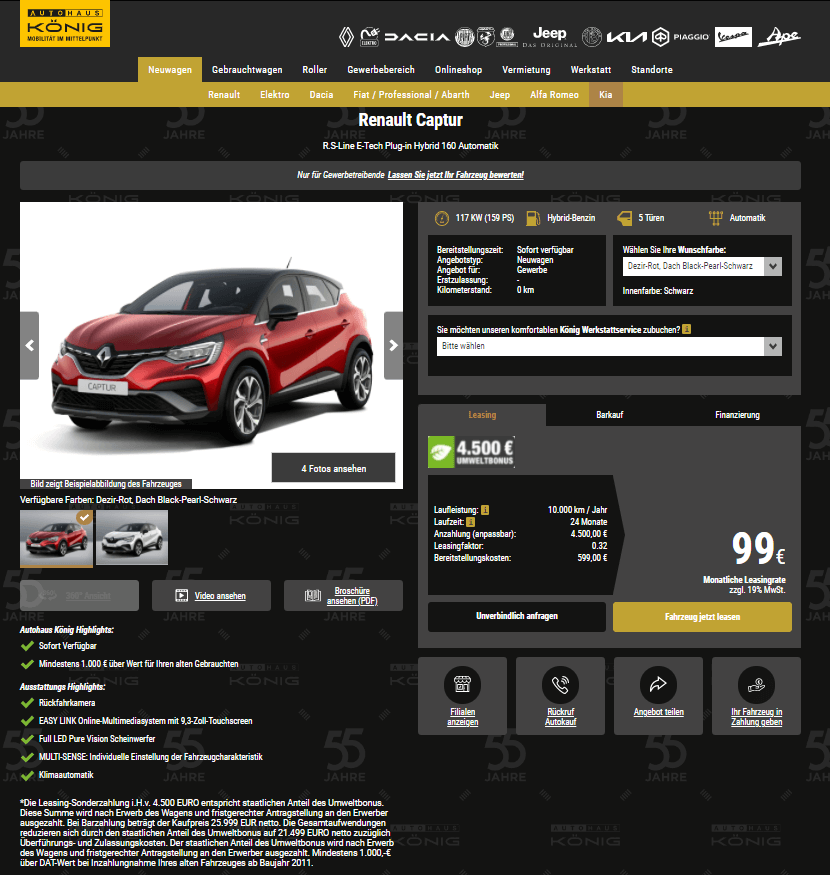Open the Onlineshop menu

coord(458,70)
